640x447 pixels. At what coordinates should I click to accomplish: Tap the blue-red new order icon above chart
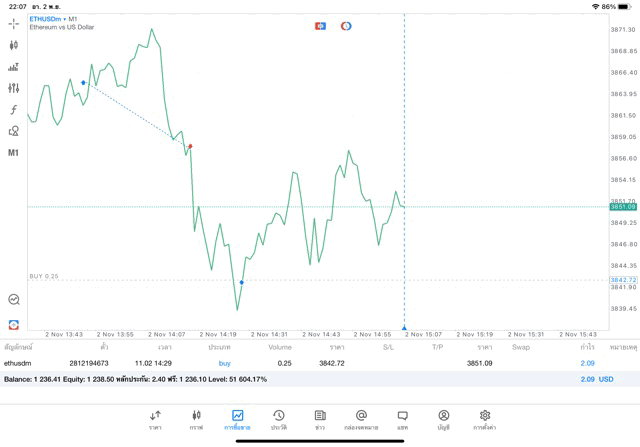coord(320,26)
